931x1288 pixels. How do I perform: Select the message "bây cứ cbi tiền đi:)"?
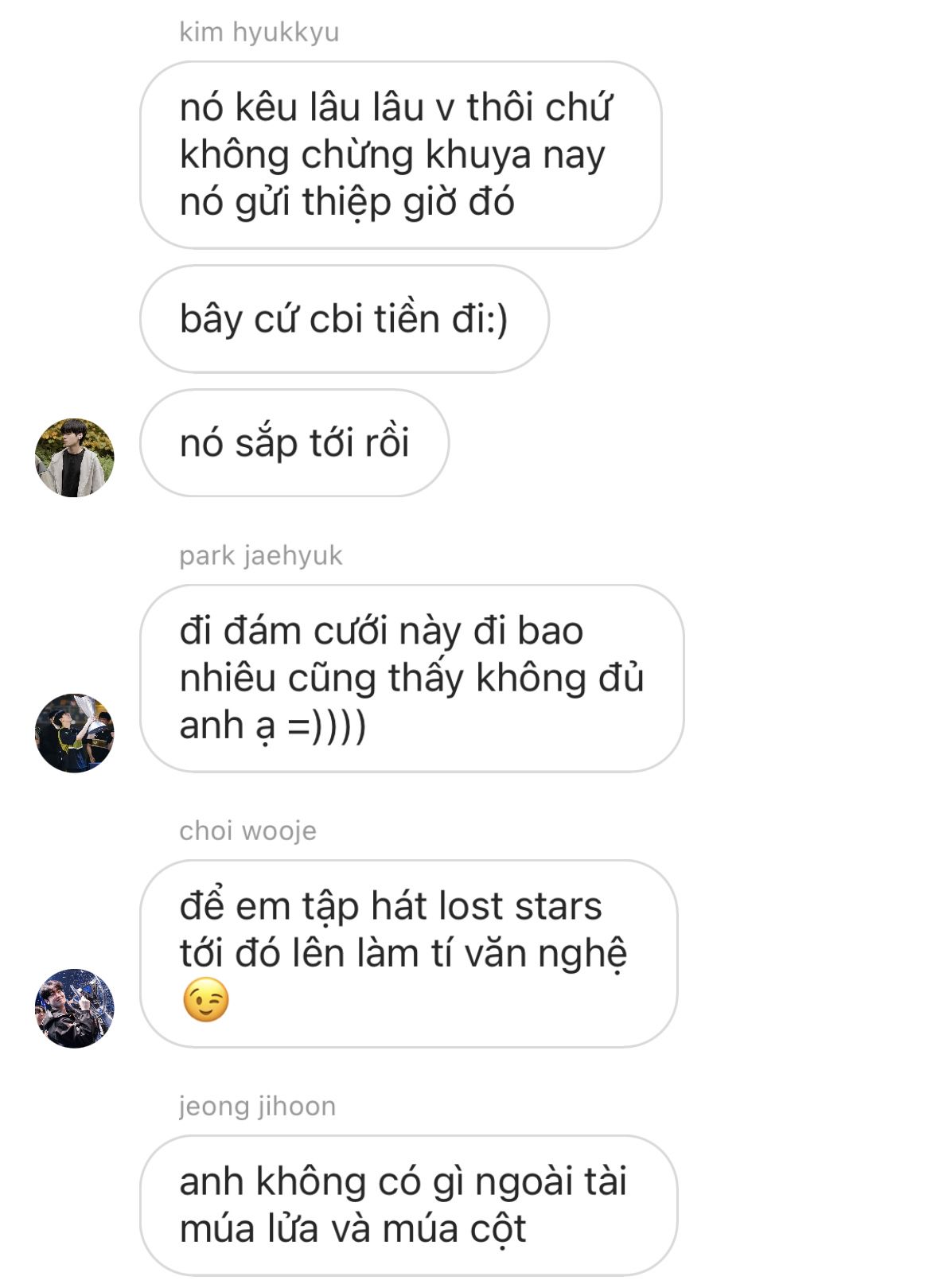pyautogui.click(x=345, y=319)
